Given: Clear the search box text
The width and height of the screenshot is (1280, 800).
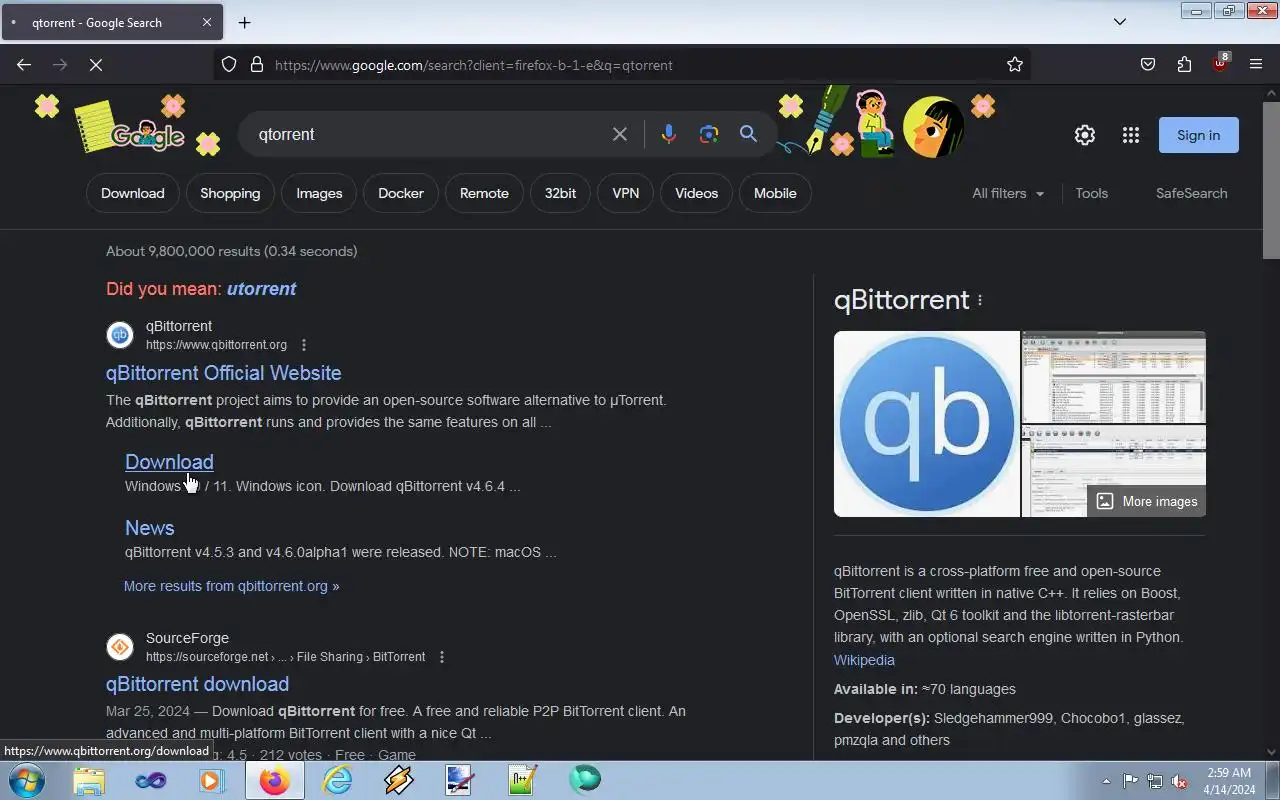Looking at the screenshot, I should tap(620, 134).
